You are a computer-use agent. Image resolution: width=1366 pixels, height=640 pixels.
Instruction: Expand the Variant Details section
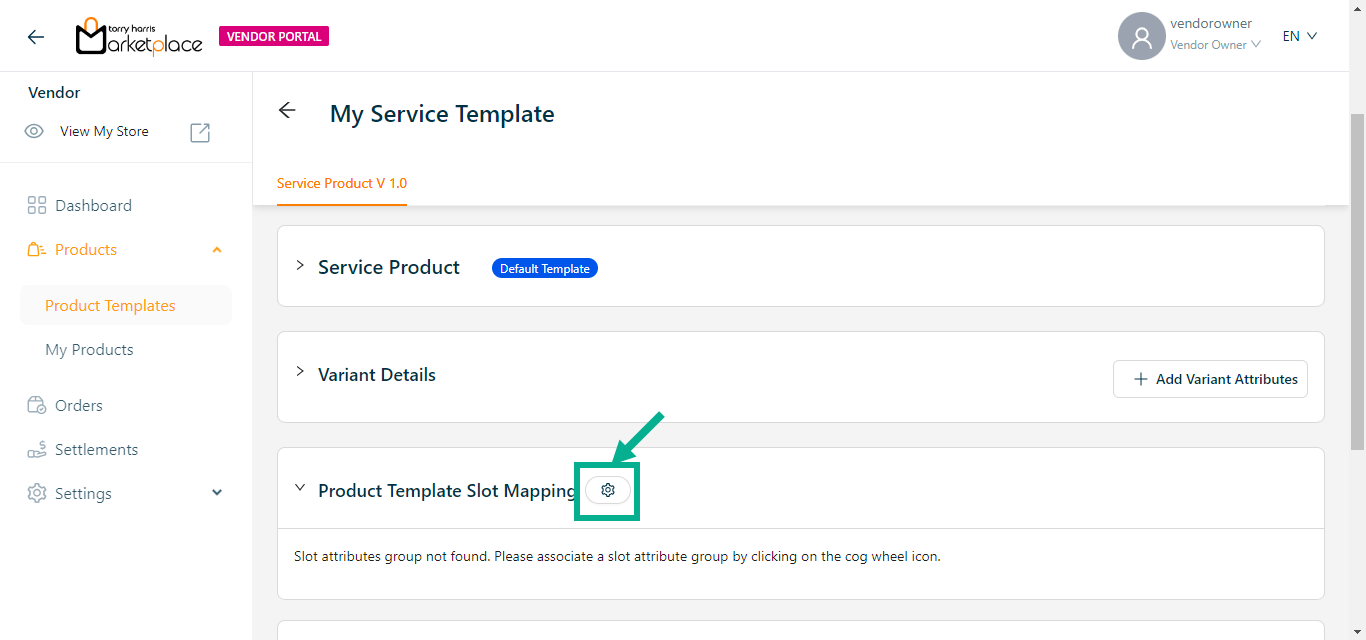(300, 372)
